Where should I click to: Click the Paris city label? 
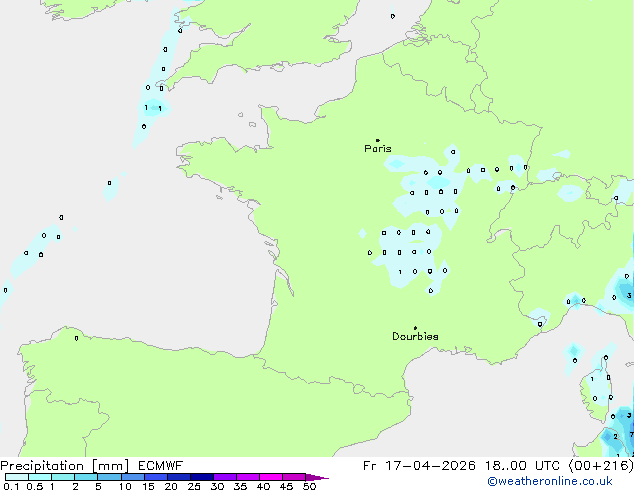[378, 149]
